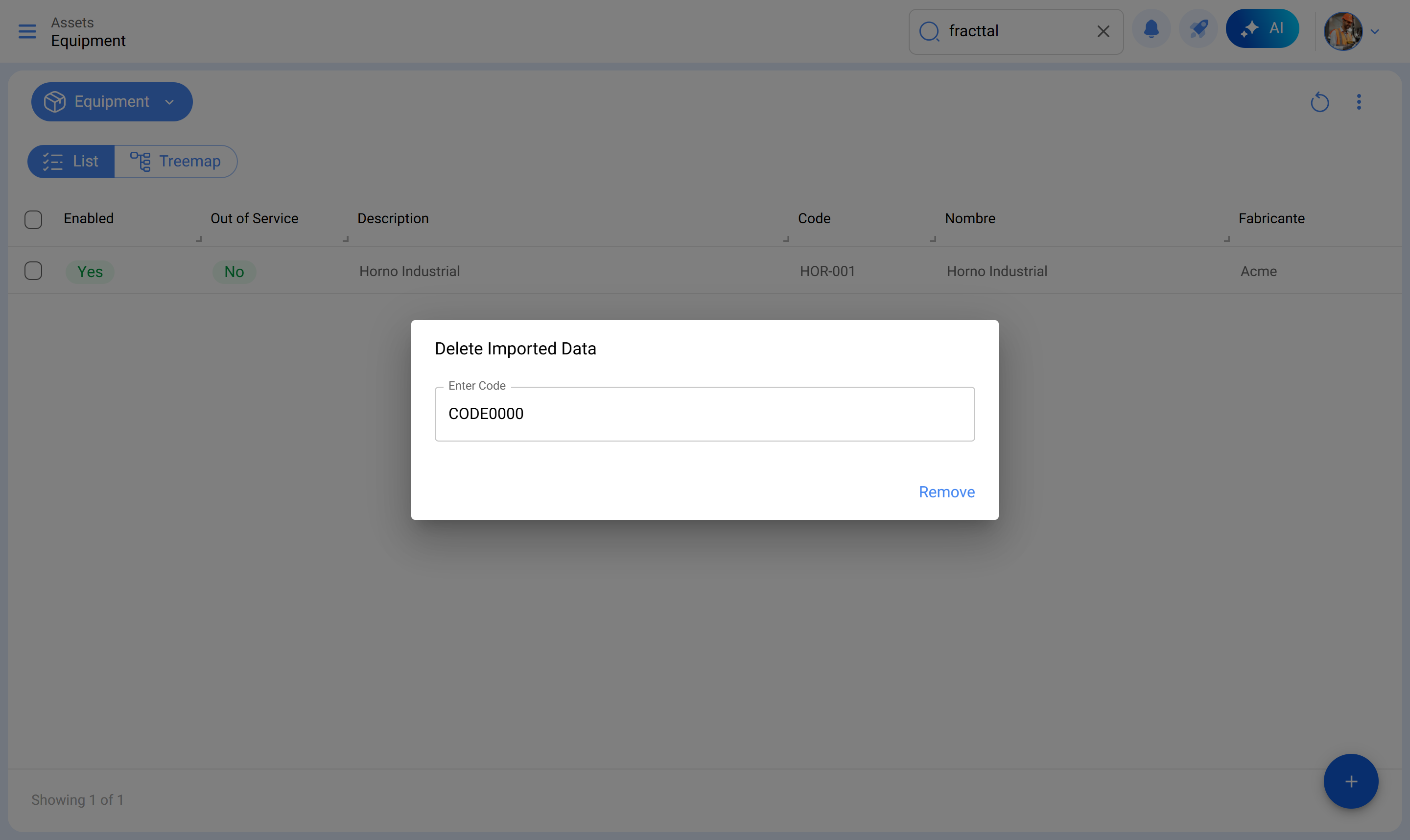Image resolution: width=1410 pixels, height=840 pixels.
Task: Switch to the Treemap view tab
Action: (x=176, y=162)
